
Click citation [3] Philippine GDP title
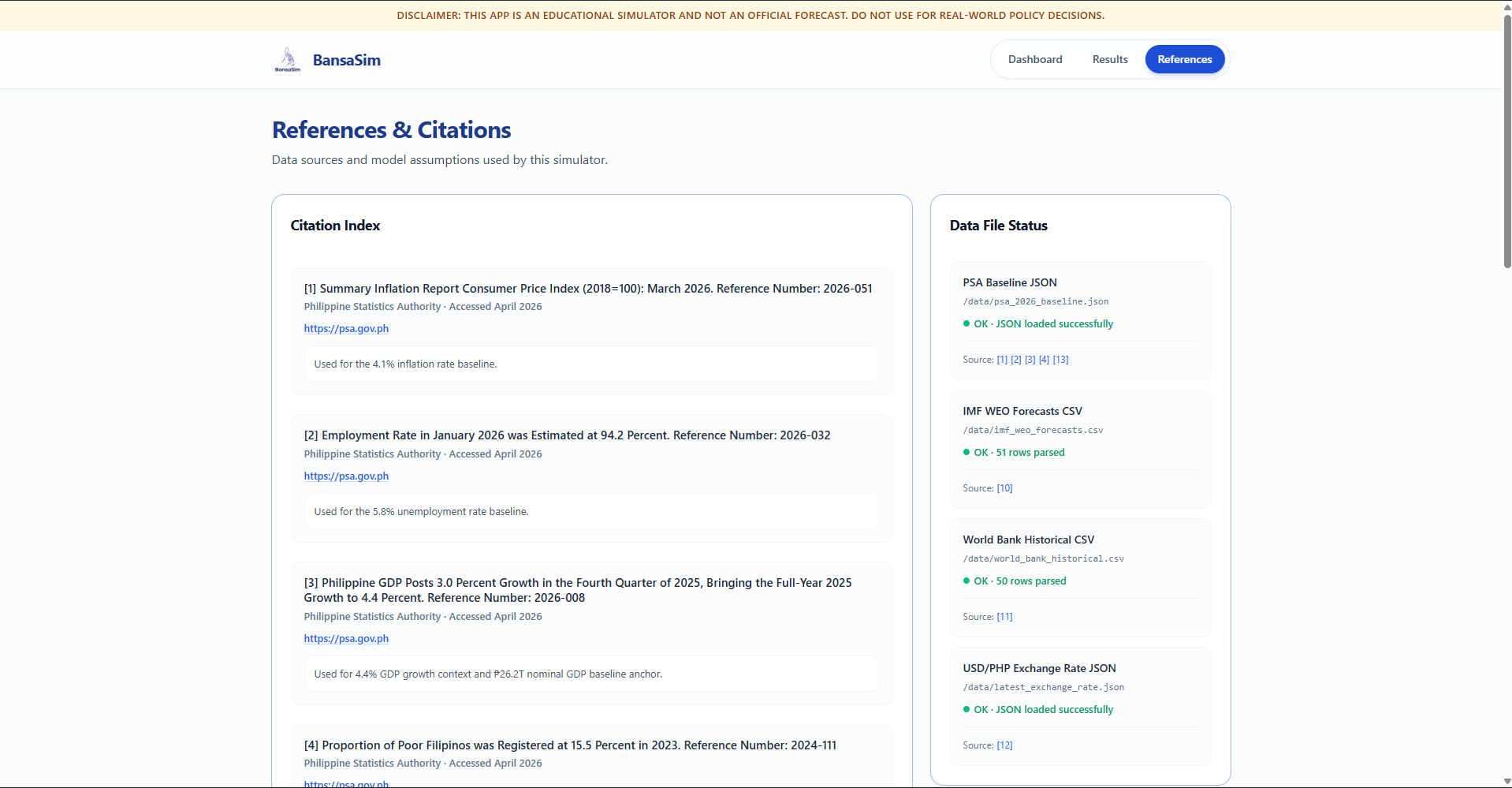[578, 590]
